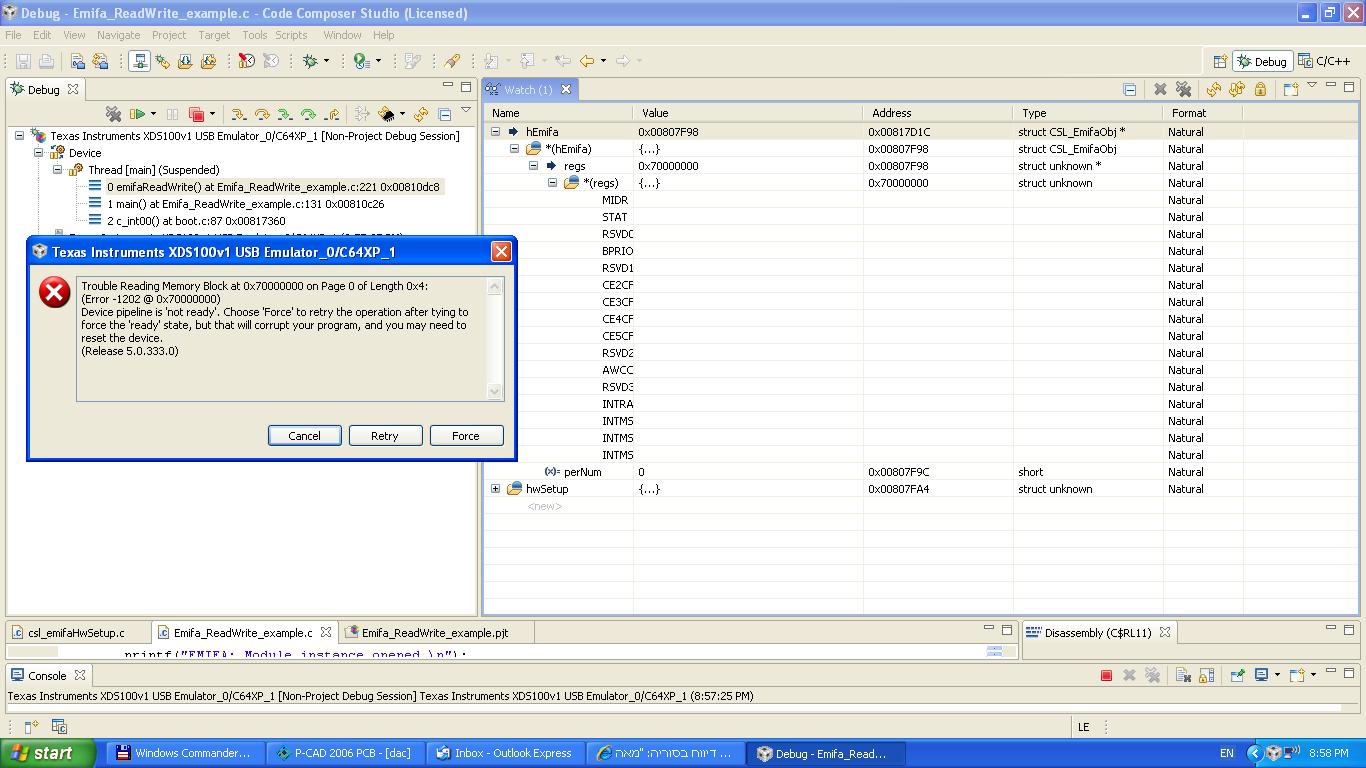This screenshot has width=1366, height=768.
Task: Open the Target menu
Action: pos(214,35)
